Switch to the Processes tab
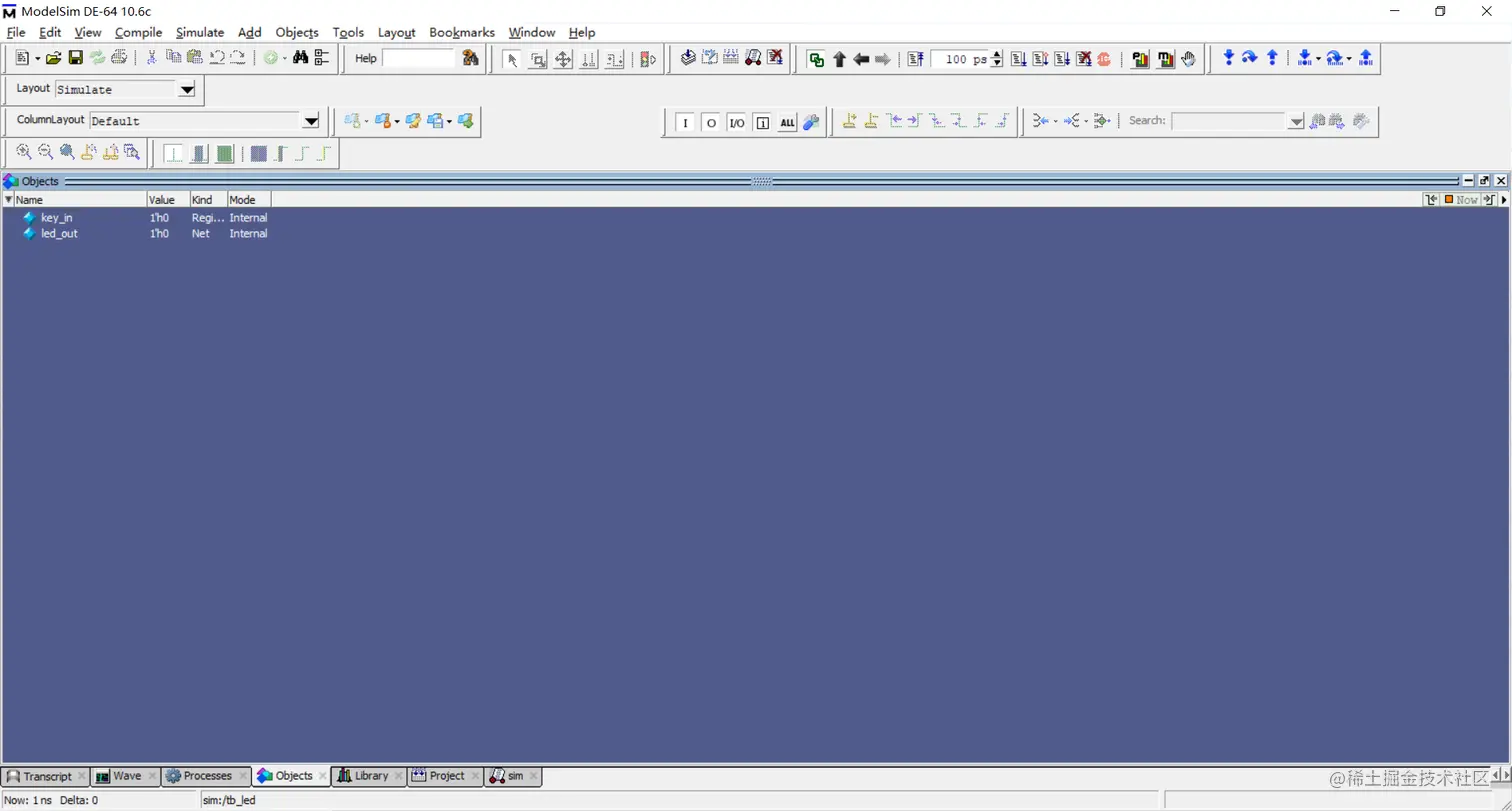The width and height of the screenshot is (1512, 811). [207, 776]
